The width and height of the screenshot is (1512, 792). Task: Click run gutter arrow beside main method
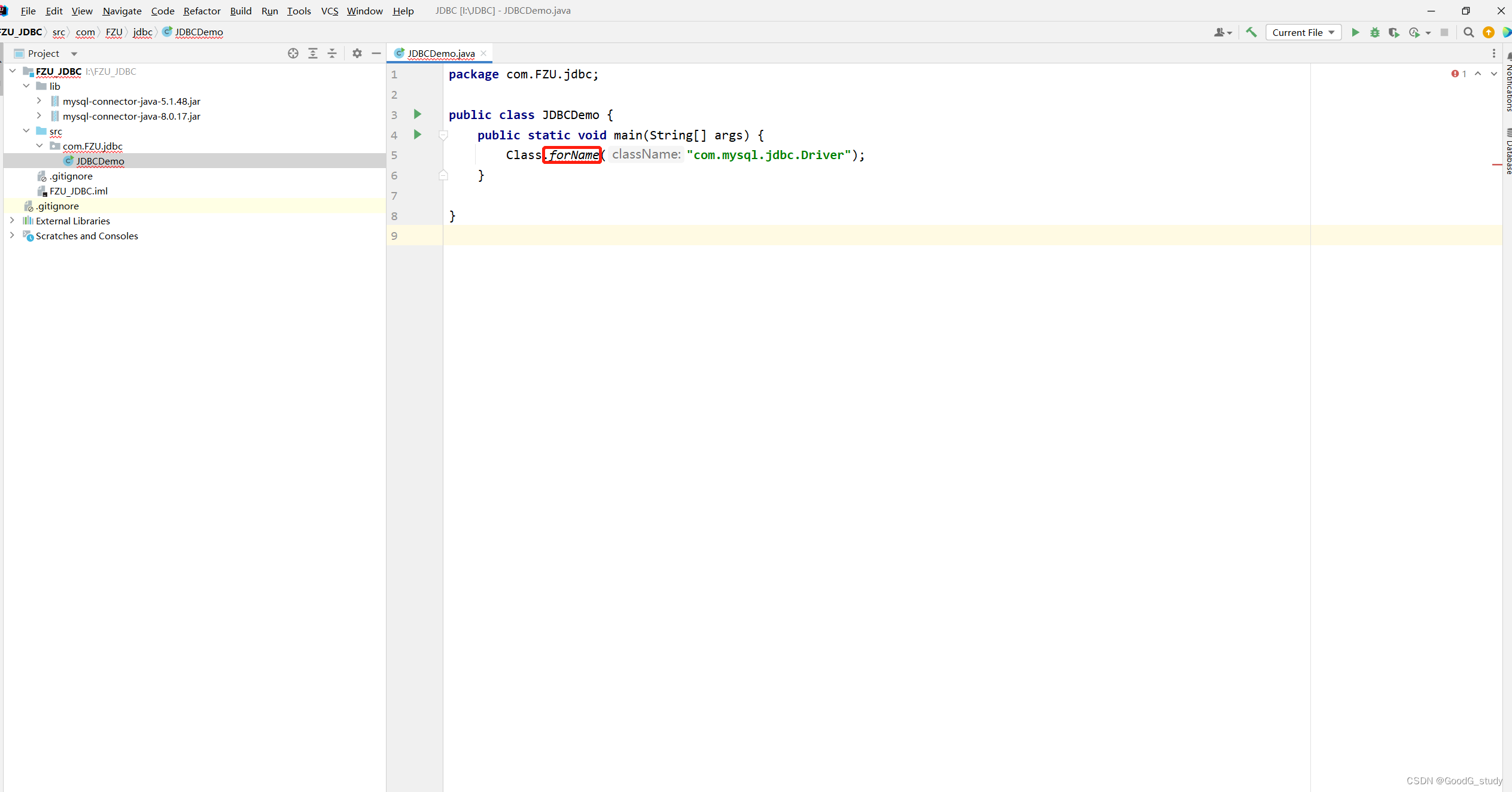click(x=418, y=135)
